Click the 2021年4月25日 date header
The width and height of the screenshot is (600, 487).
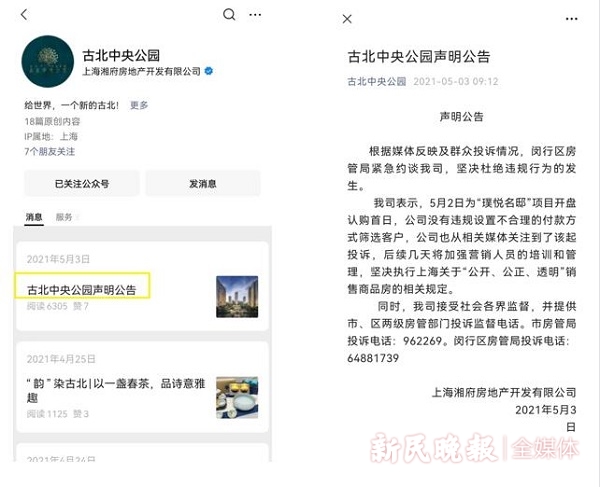coord(61,359)
